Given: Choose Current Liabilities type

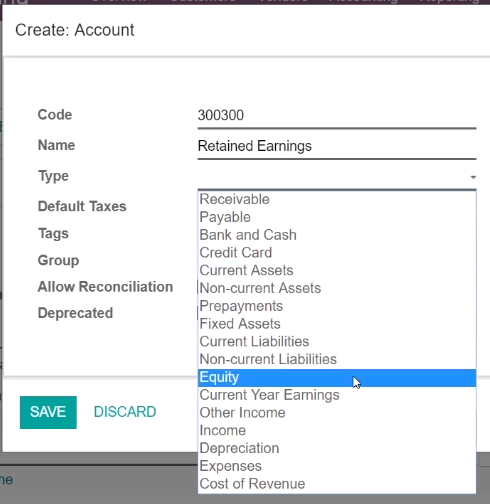Looking at the screenshot, I should point(337,341).
